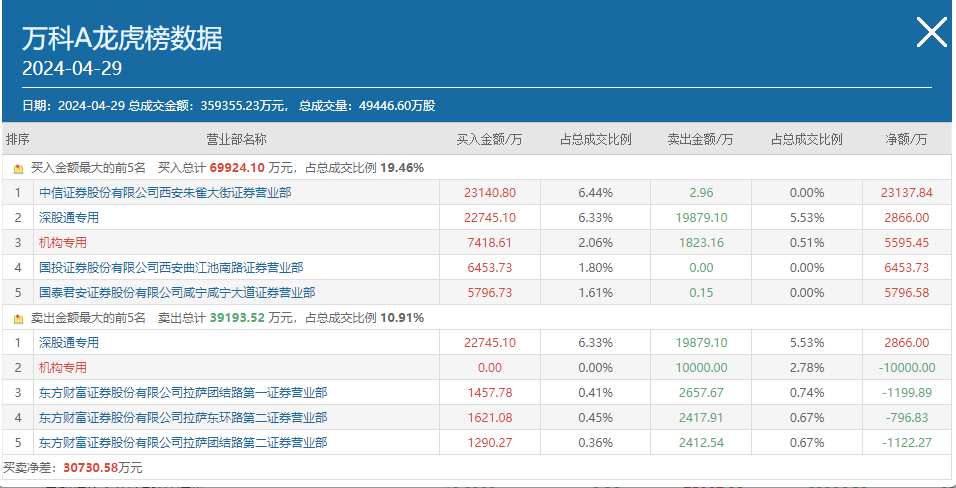Select the 0.36% ratio cell
The image size is (956, 488).
point(596,443)
